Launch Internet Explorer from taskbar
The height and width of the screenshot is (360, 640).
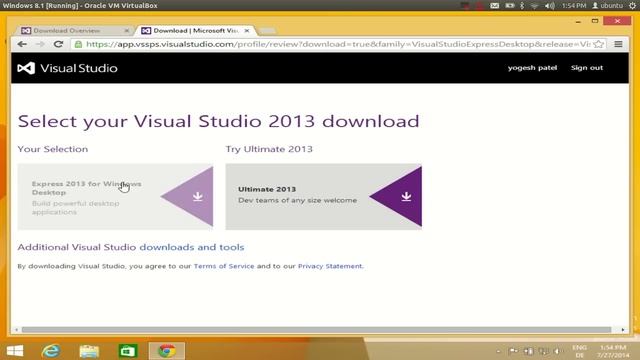tap(51, 351)
